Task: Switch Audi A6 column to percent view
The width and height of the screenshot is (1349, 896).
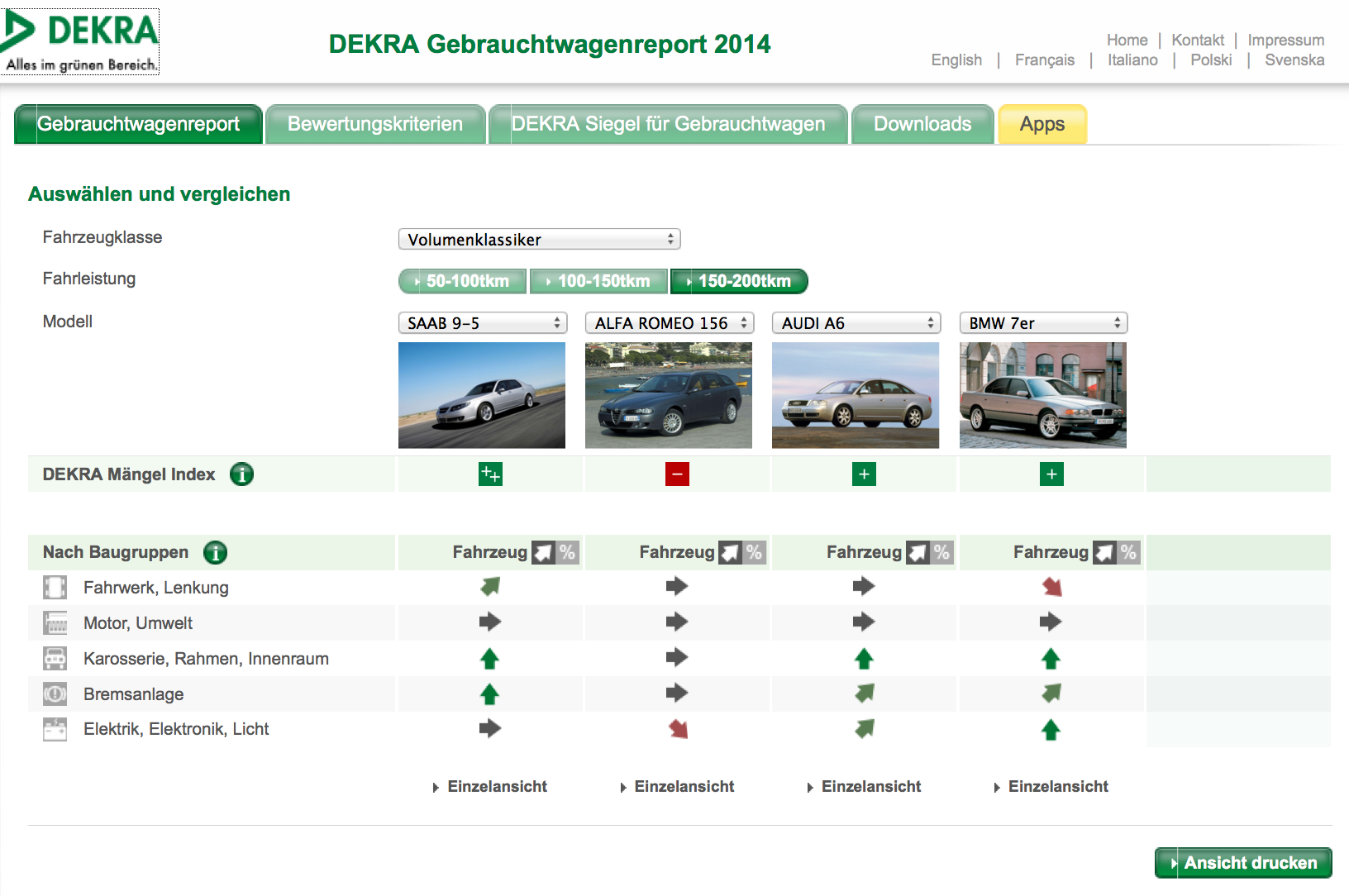Action: coord(941,552)
